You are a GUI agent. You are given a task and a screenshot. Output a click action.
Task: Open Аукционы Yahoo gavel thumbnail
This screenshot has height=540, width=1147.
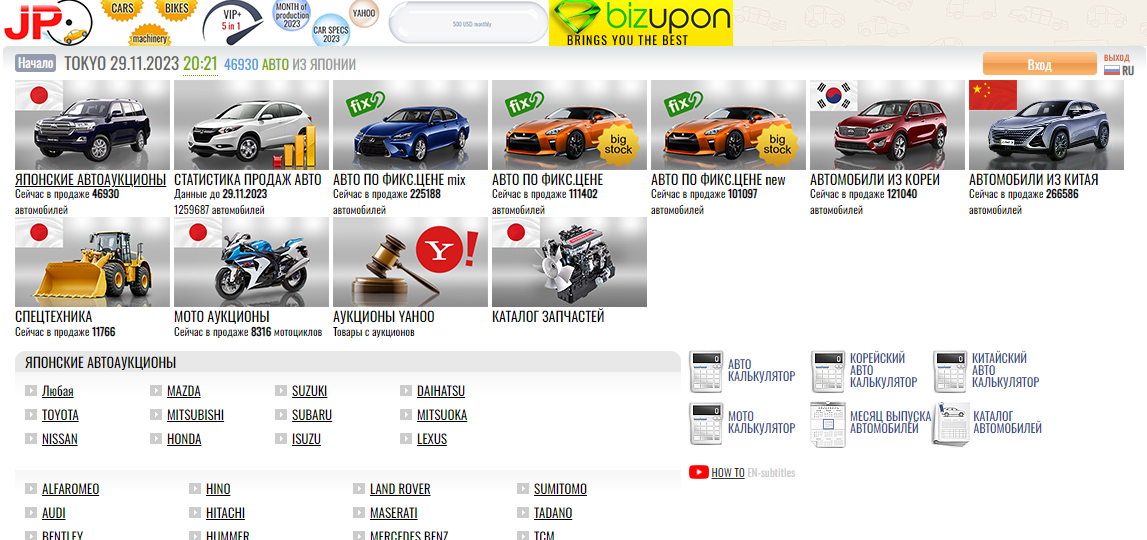pos(410,262)
